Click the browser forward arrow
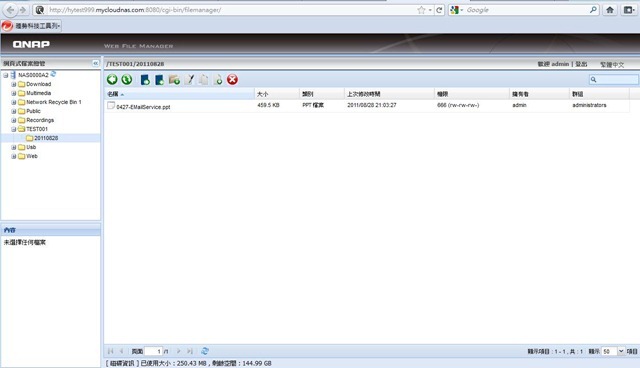Screen dimensions: 640x368 pyautogui.click(x=23, y=10)
